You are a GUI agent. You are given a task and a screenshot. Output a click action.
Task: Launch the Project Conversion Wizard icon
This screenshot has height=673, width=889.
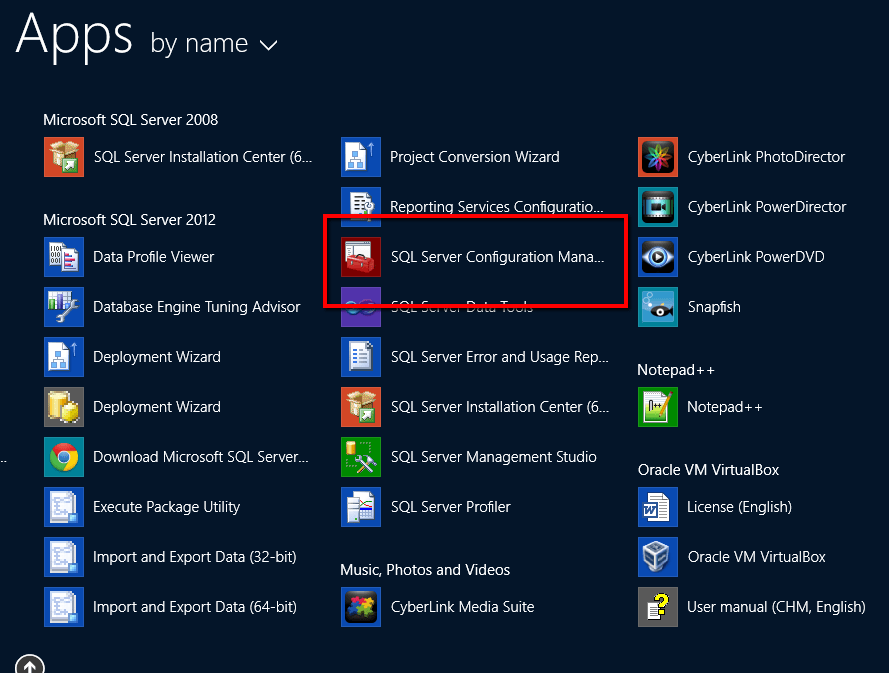361,157
